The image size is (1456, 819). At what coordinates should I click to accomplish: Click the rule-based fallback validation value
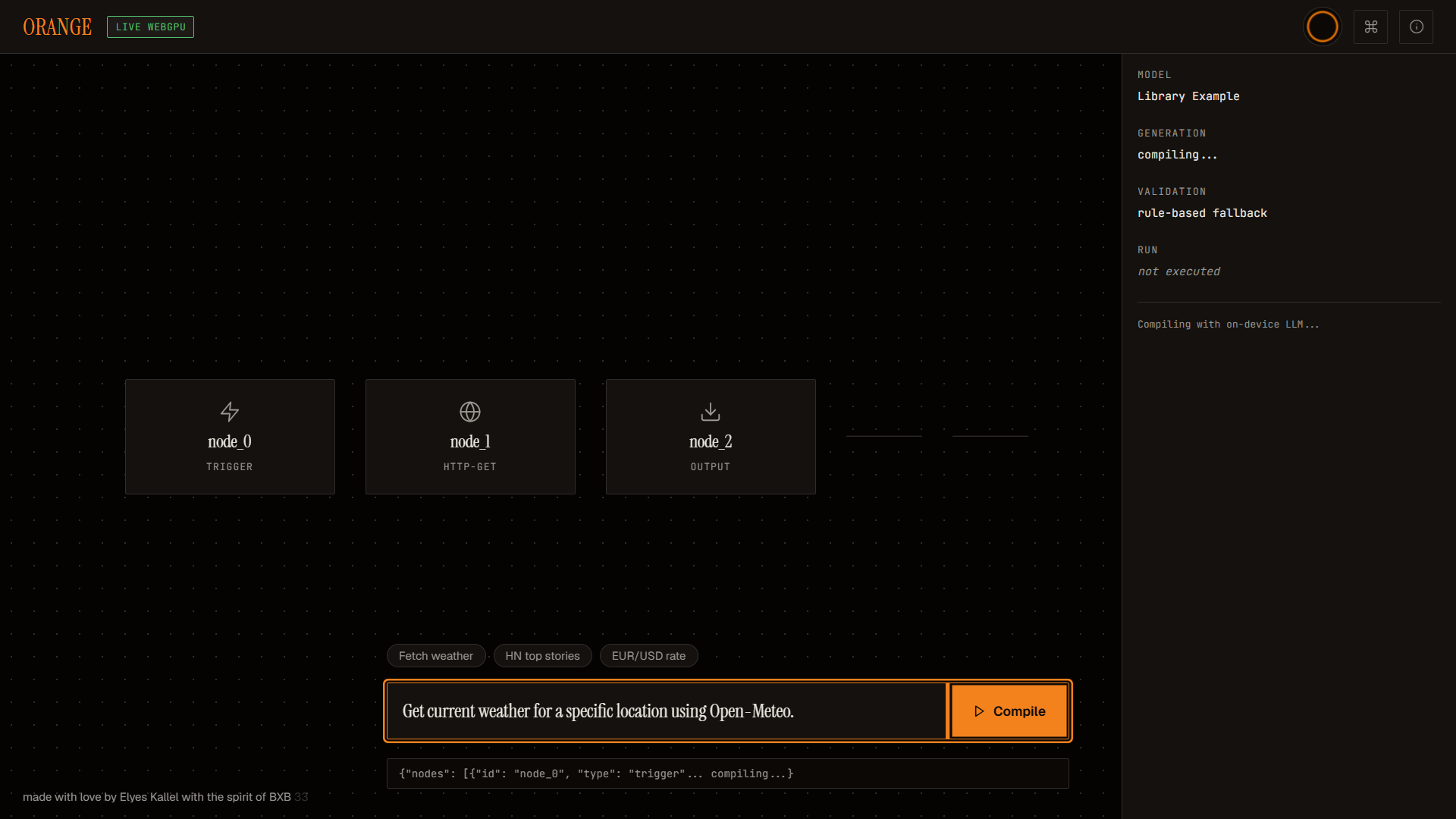[1202, 213]
